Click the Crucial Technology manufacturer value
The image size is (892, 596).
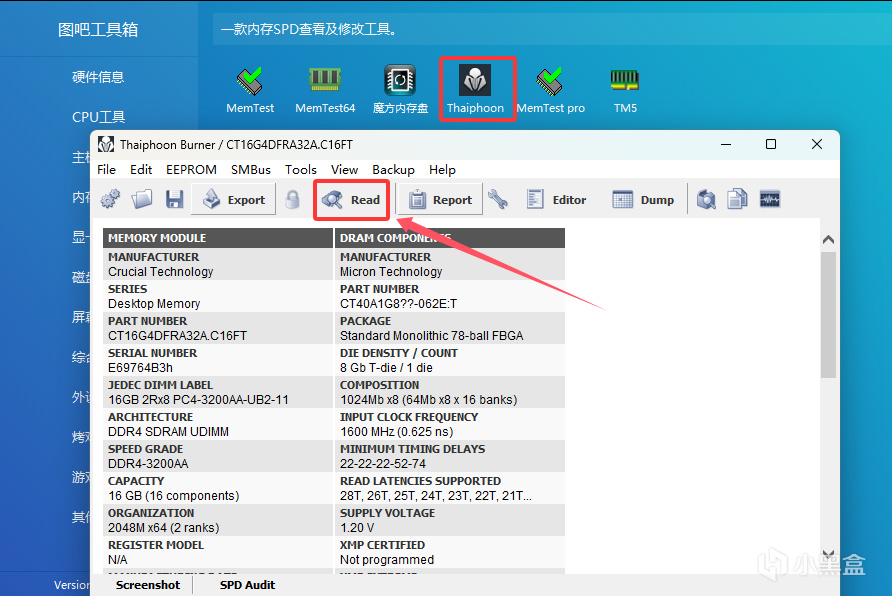click(160, 272)
